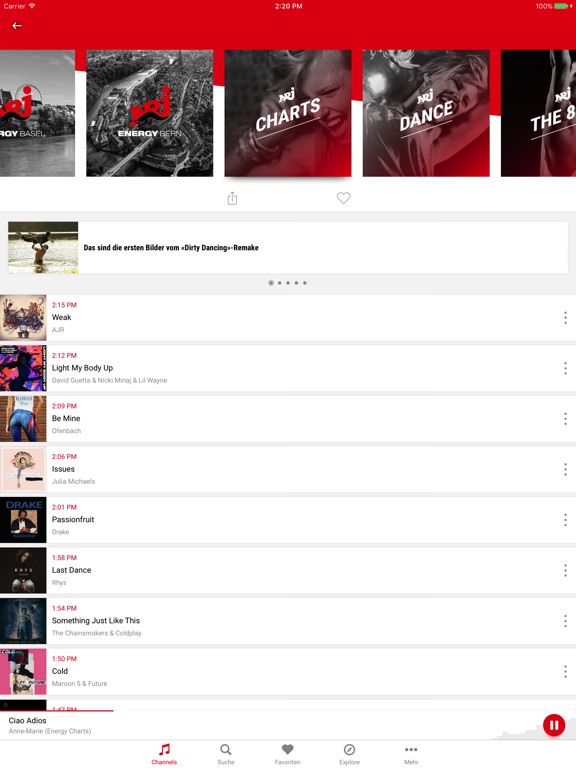Open more options for the song Cold
This screenshot has width=576, height=768.
click(x=565, y=671)
